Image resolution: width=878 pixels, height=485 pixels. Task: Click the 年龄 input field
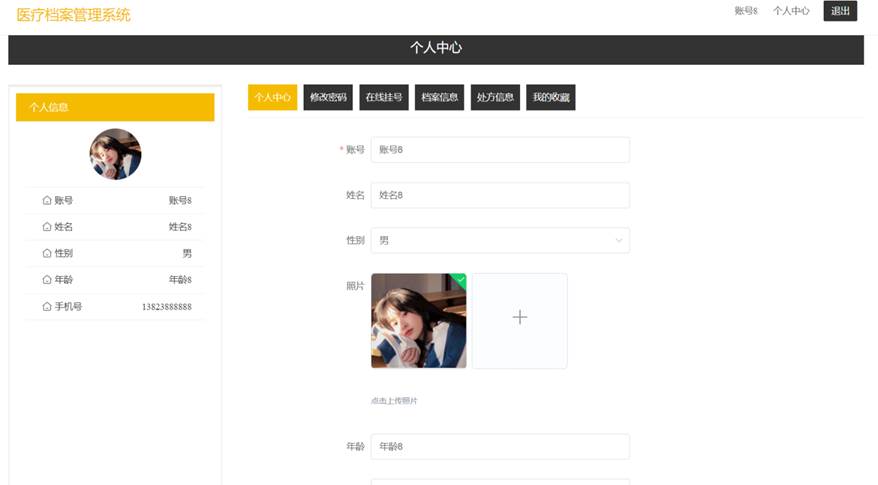(x=501, y=446)
